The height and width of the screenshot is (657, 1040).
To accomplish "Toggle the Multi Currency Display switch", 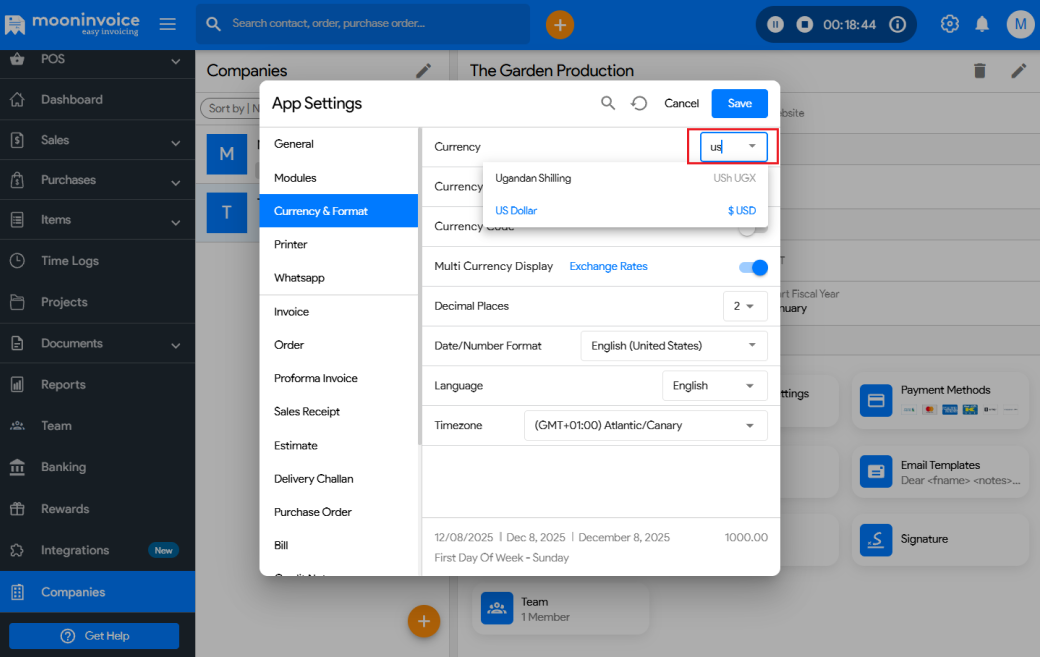I will tap(753, 267).
